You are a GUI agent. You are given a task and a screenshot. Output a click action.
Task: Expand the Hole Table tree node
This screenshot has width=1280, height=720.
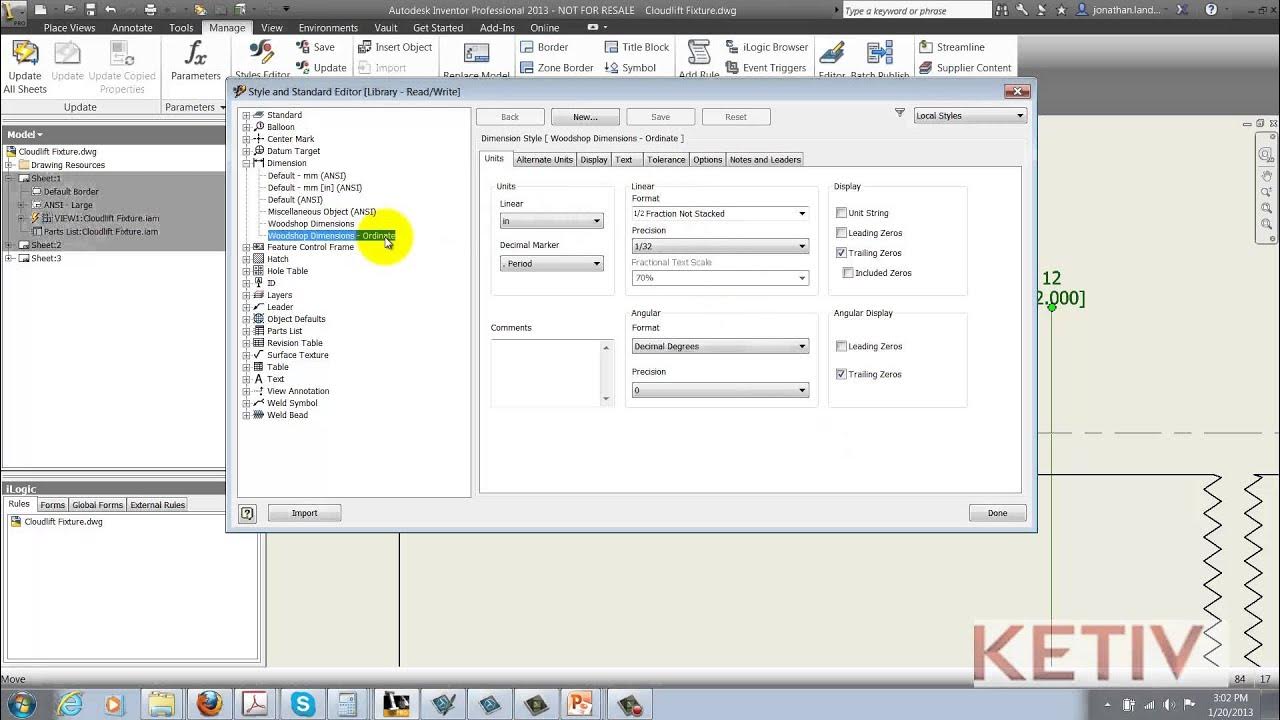point(246,271)
